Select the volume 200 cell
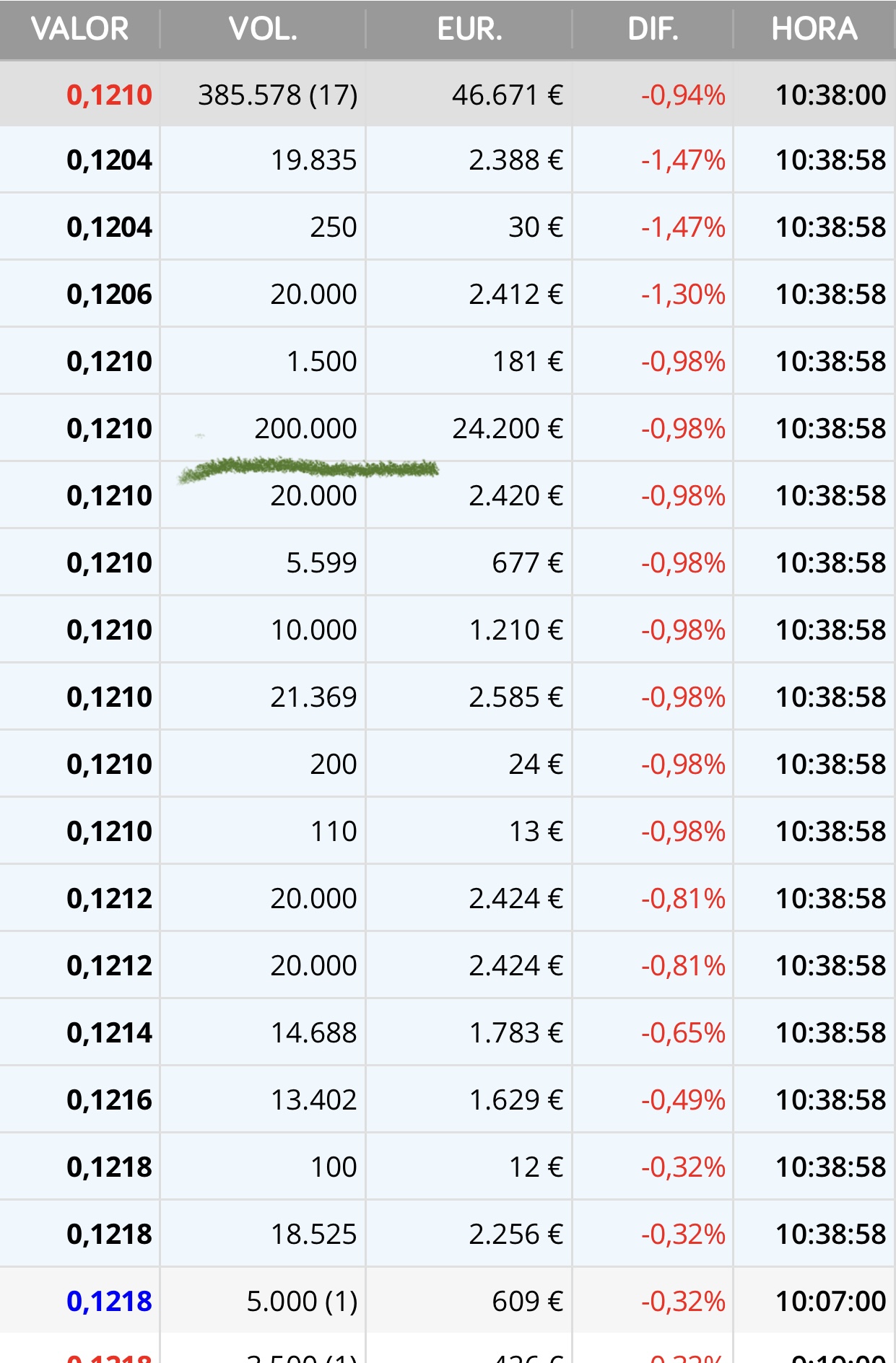 tap(334, 764)
